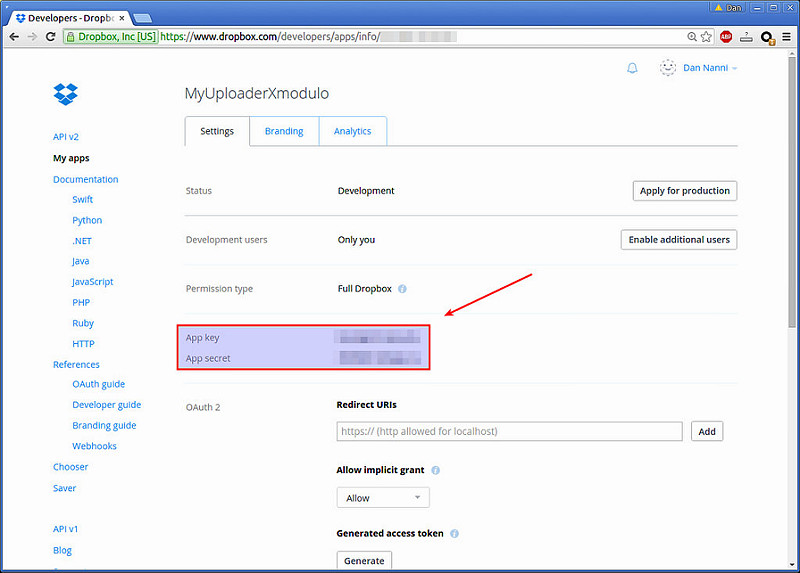Open the red Adblock extension icon

(x=726, y=37)
